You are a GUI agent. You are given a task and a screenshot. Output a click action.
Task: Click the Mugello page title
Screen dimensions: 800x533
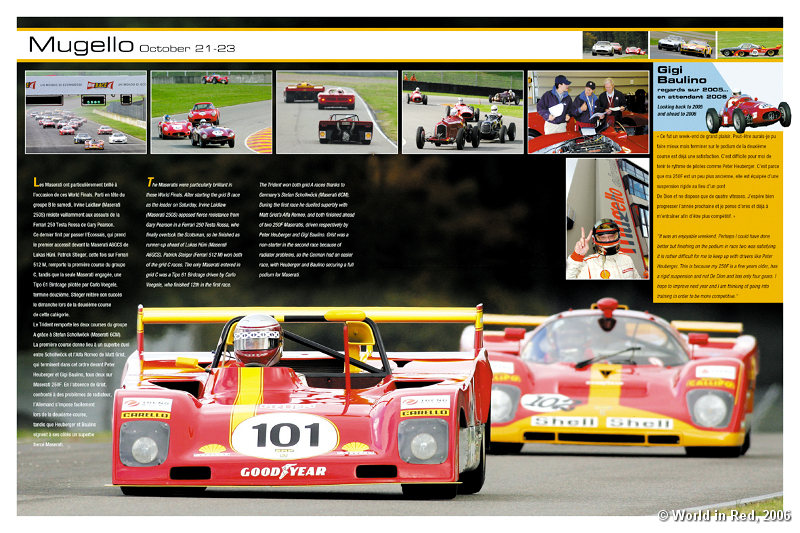point(81,45)
